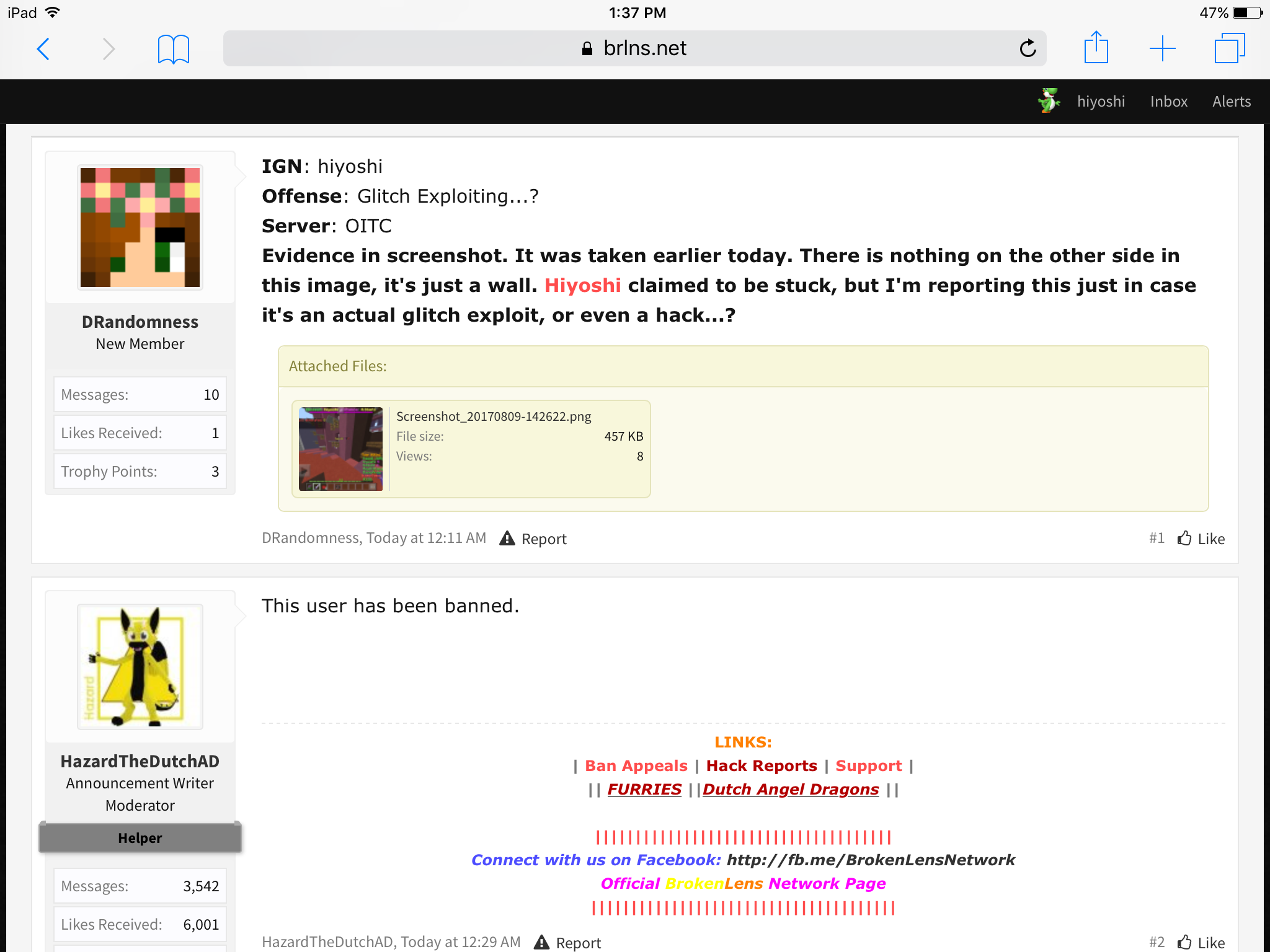Screen dimensions: 1270x952
Task: Click the 'Attached Files:' heading
Action: (x=338, y=366)
